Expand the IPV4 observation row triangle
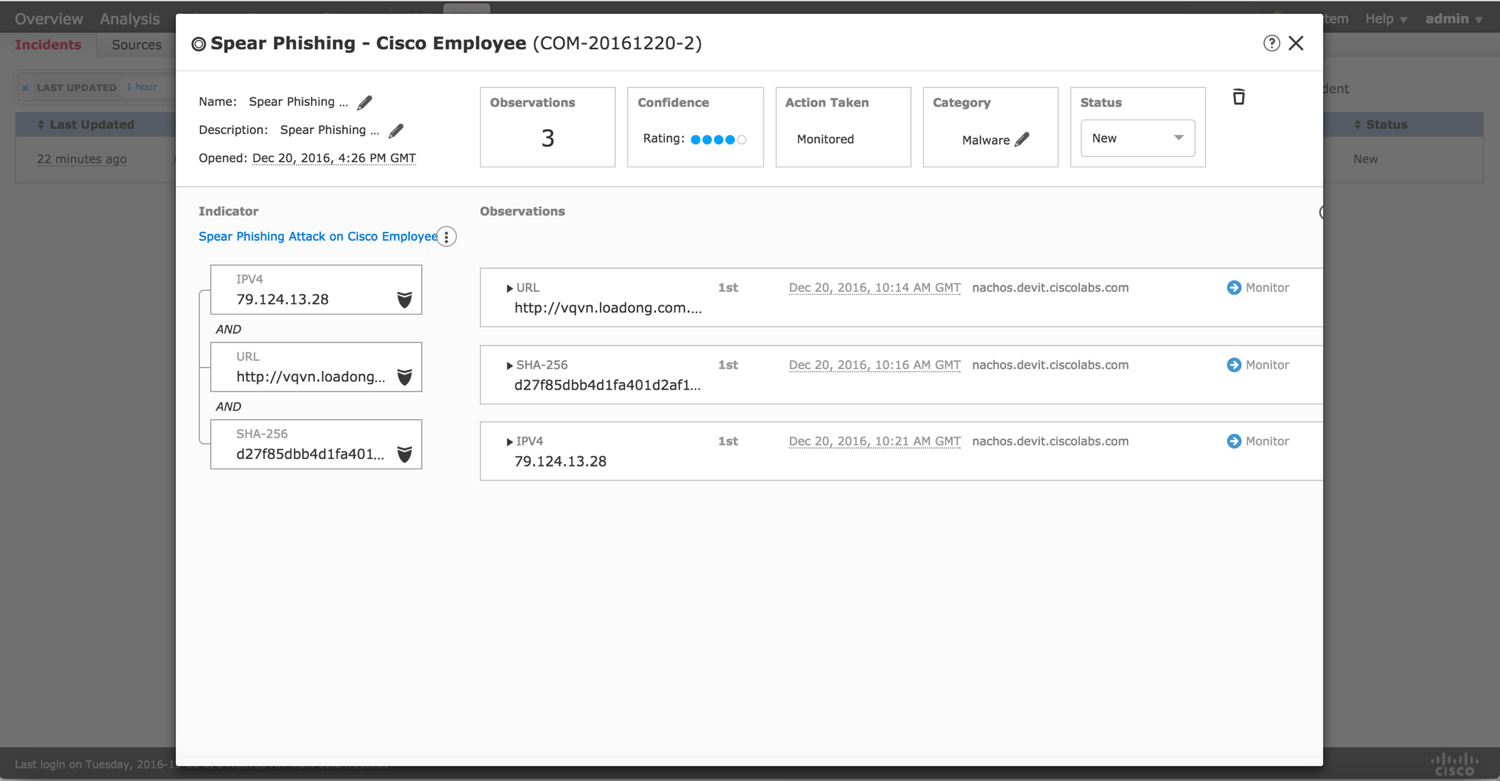Screen dimensions: 1500x781 click(x=509, y=442)
